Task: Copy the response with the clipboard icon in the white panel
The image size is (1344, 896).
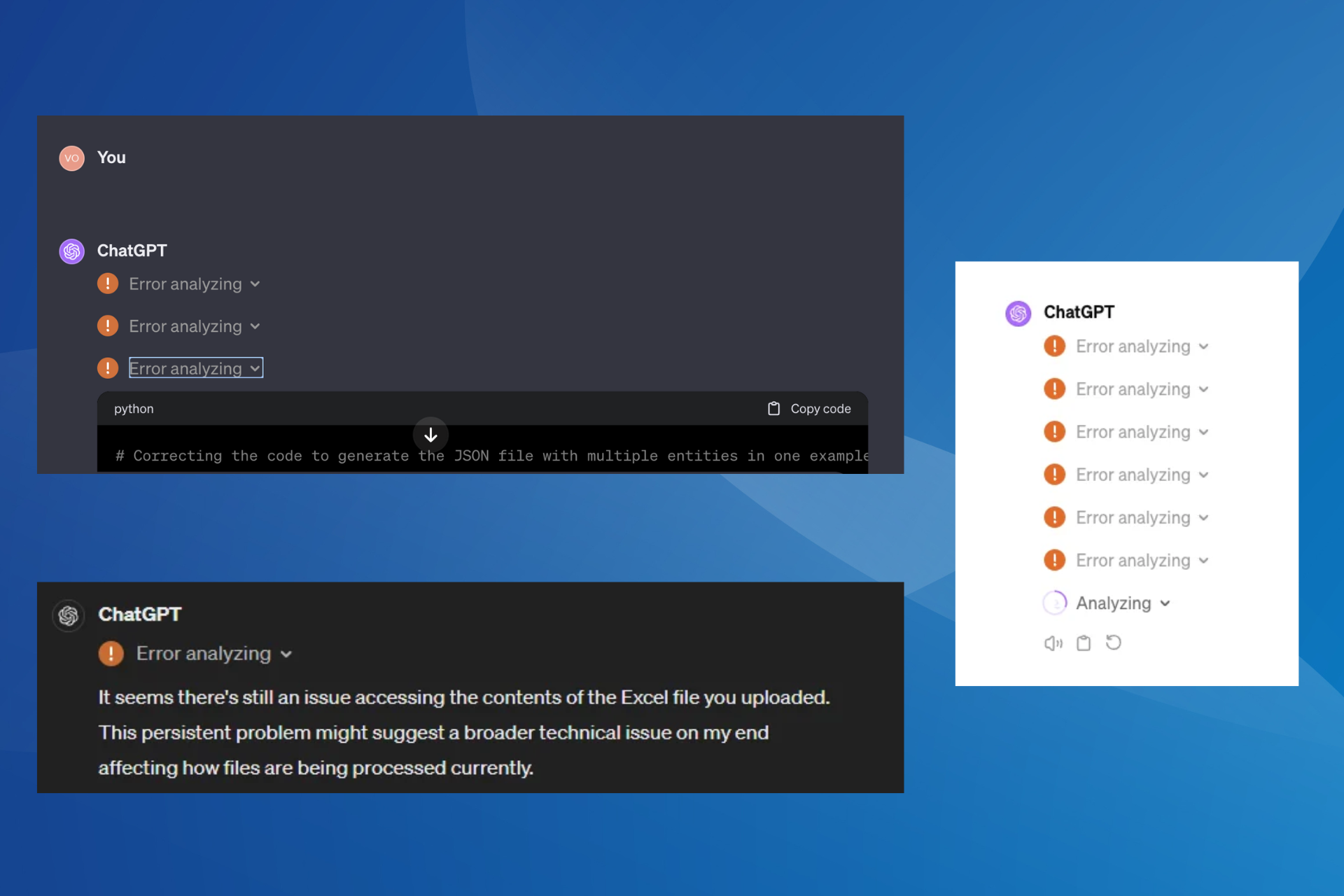Action: 1084,643
